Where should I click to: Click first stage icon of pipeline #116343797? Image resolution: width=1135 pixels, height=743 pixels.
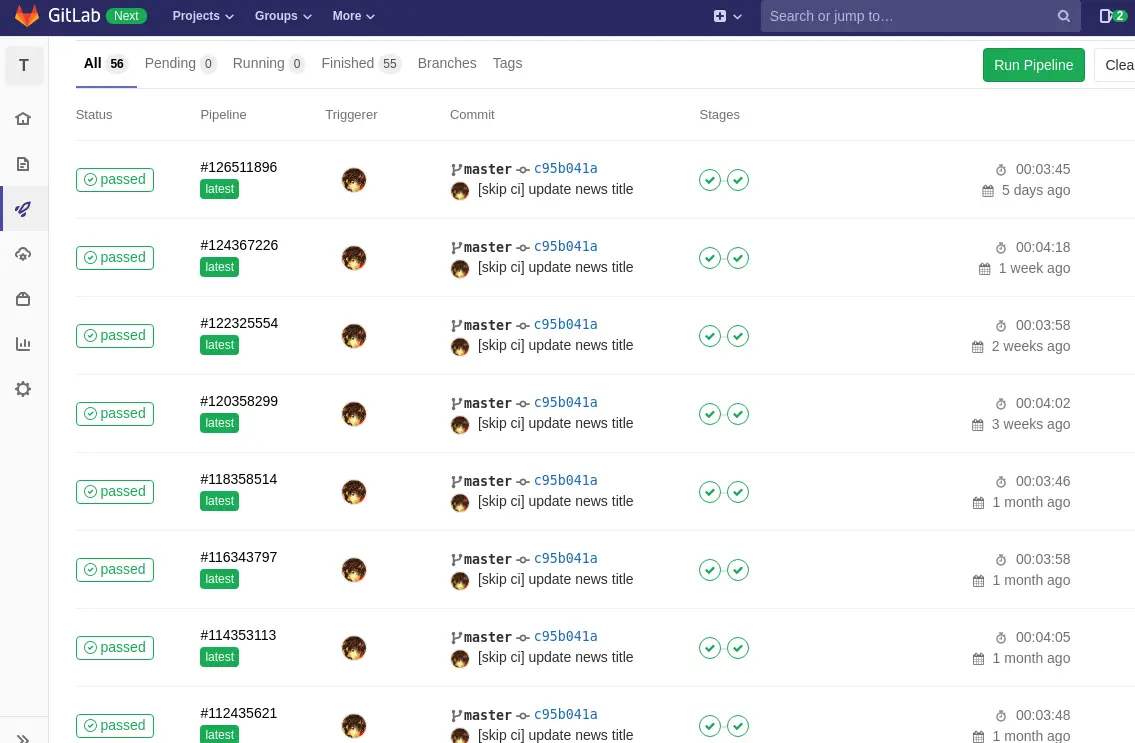coord(709,570)
